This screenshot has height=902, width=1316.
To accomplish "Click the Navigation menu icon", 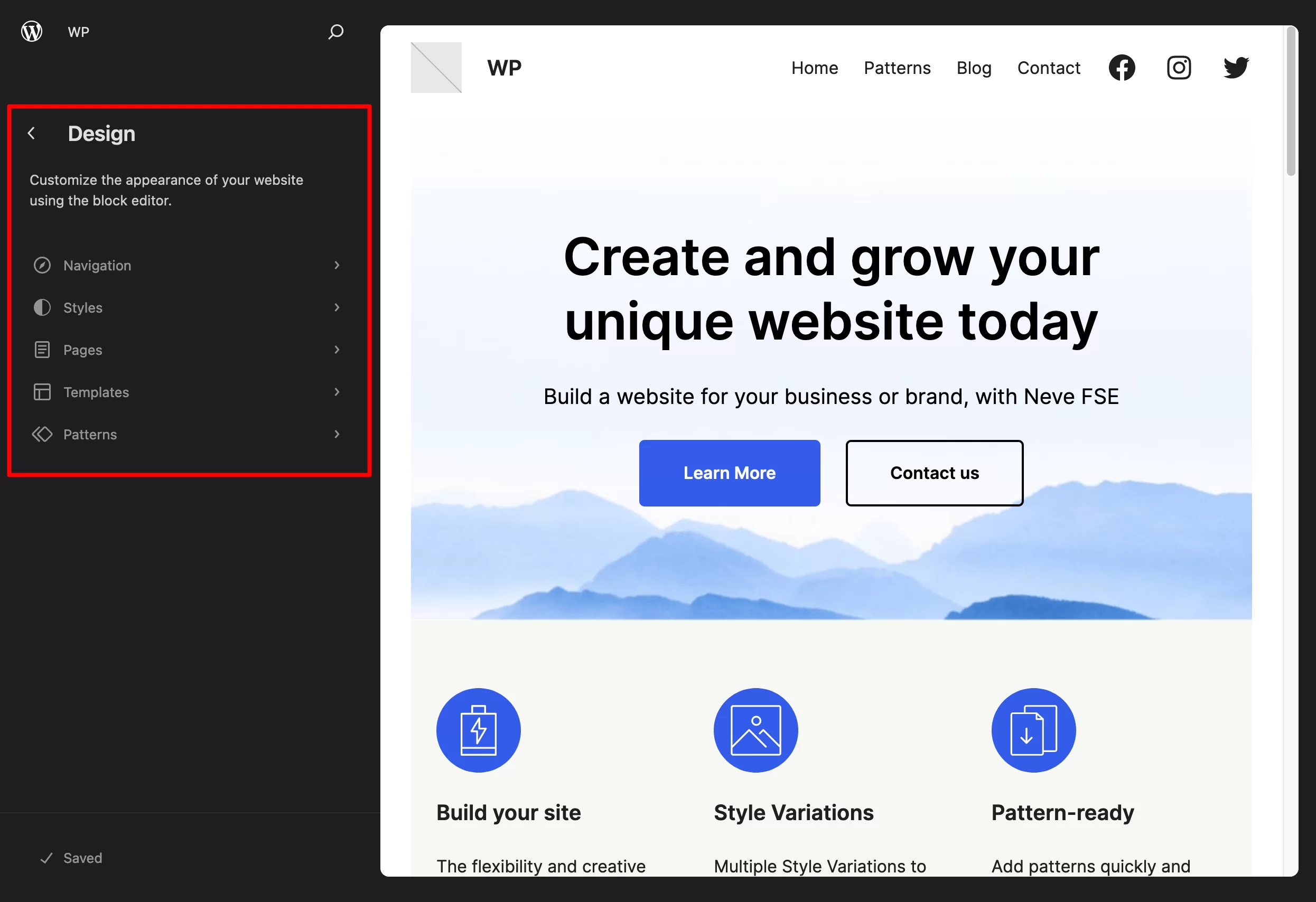I will coord(42,265).
